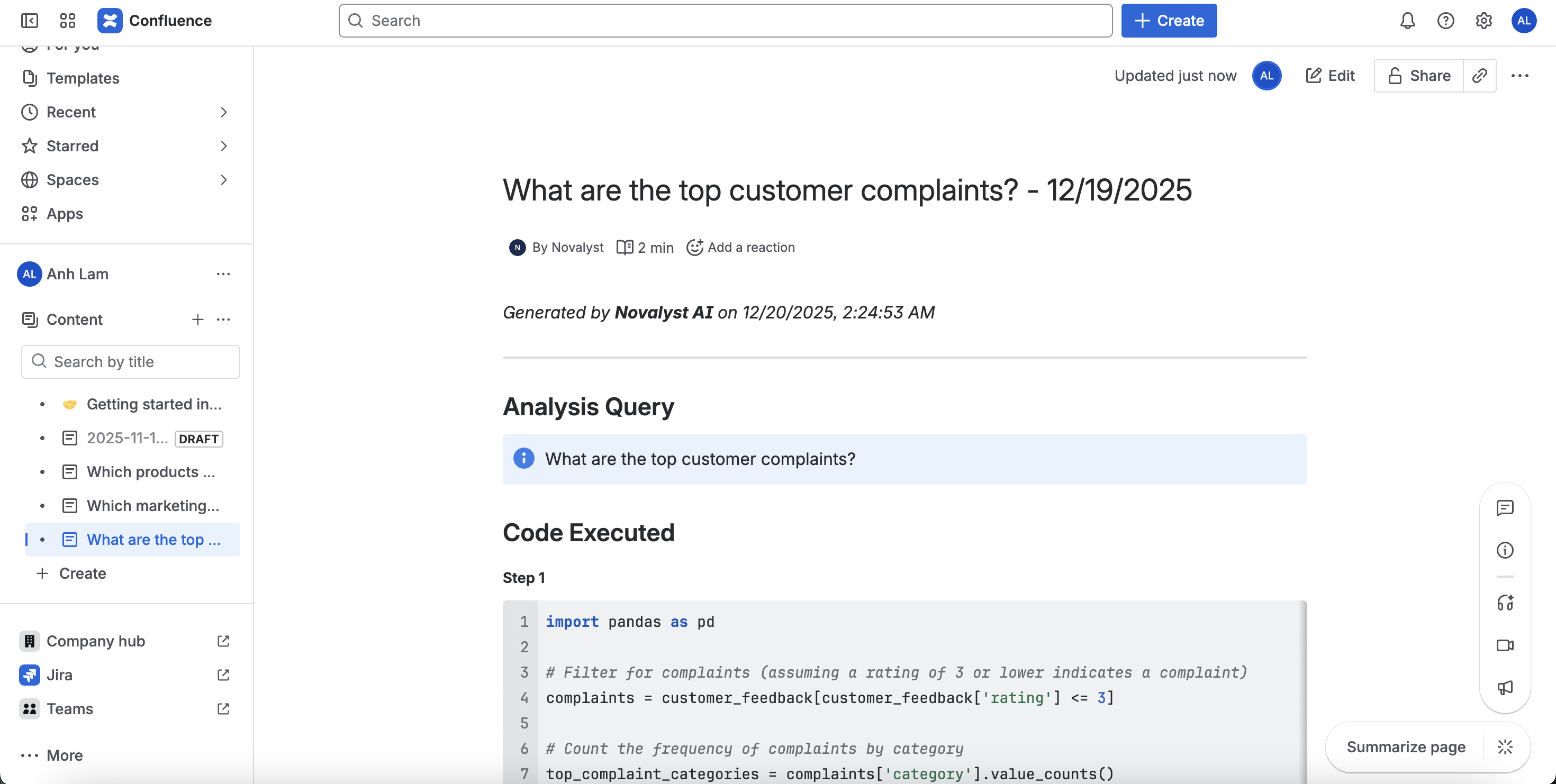1556x784 pixels.
Task: Click the Summarize page button
Action: tap(1406, 746)
